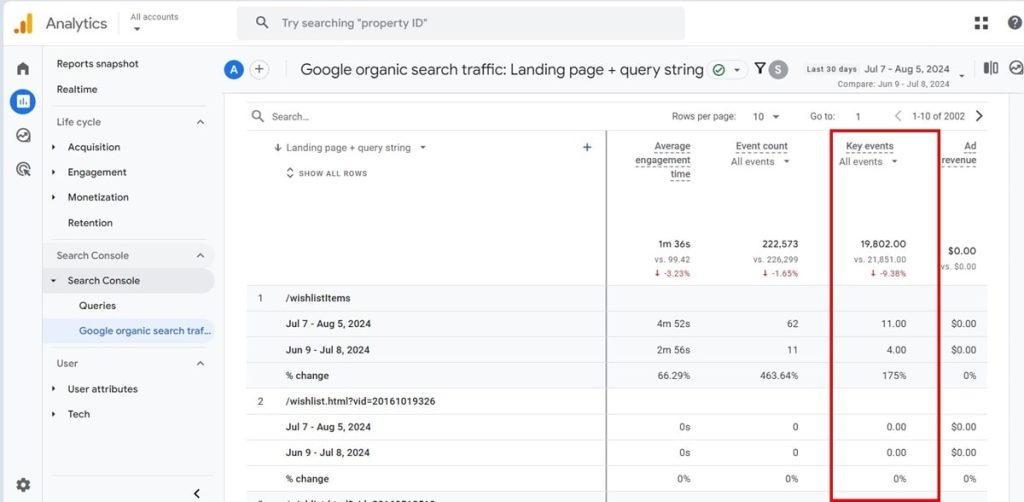1024x502 pixels.
Task: Click the 19,802.00 key events total
Action: (x=884, y=244)
